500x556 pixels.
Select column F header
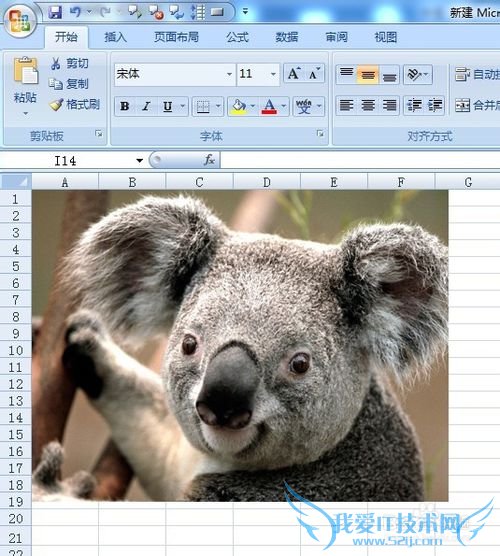click(x=401, y=182)
